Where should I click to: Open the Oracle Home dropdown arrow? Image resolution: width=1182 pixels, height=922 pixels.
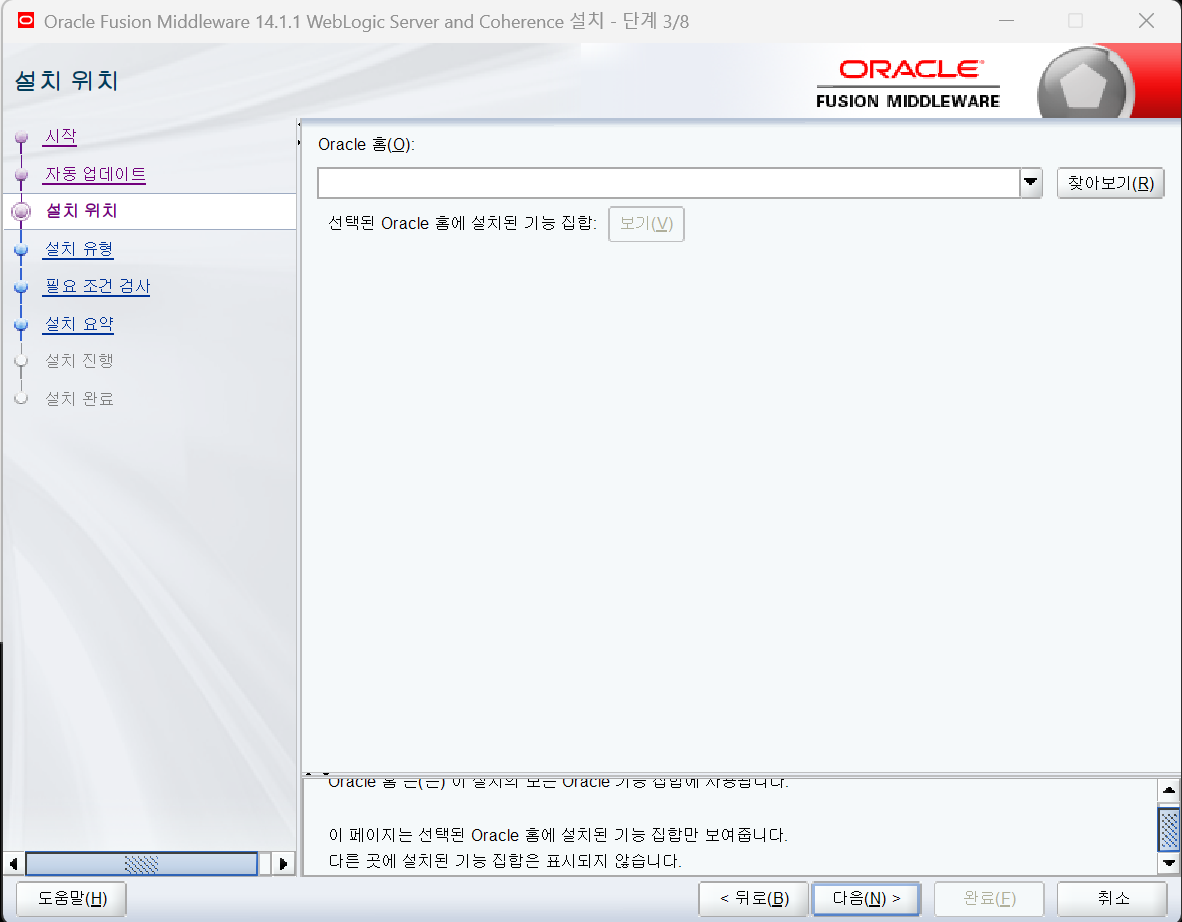coord(1030,183)
